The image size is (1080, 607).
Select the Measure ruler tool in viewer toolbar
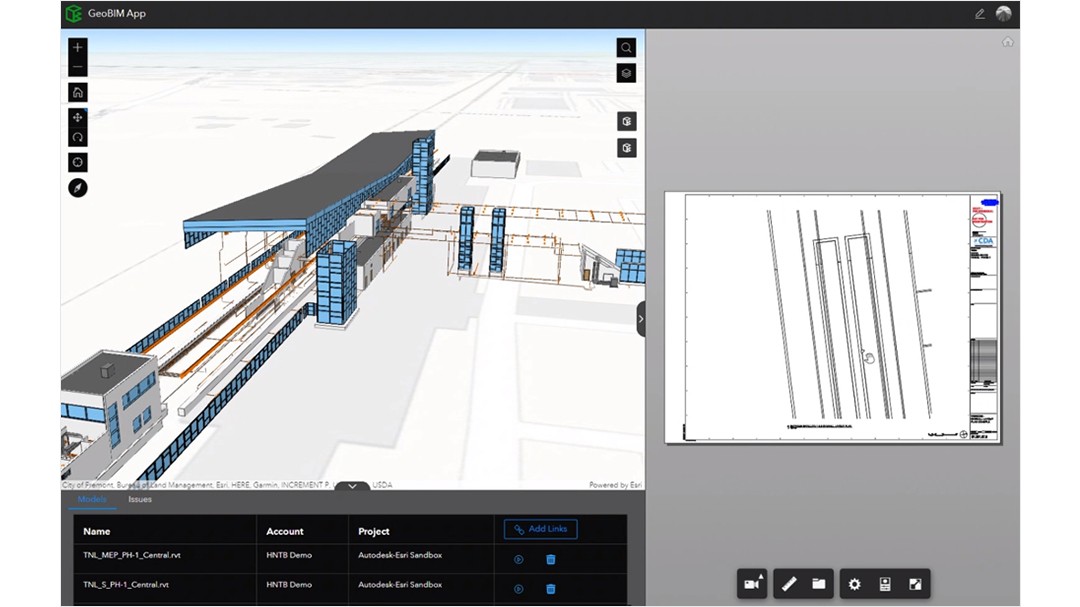coord(789,583)
